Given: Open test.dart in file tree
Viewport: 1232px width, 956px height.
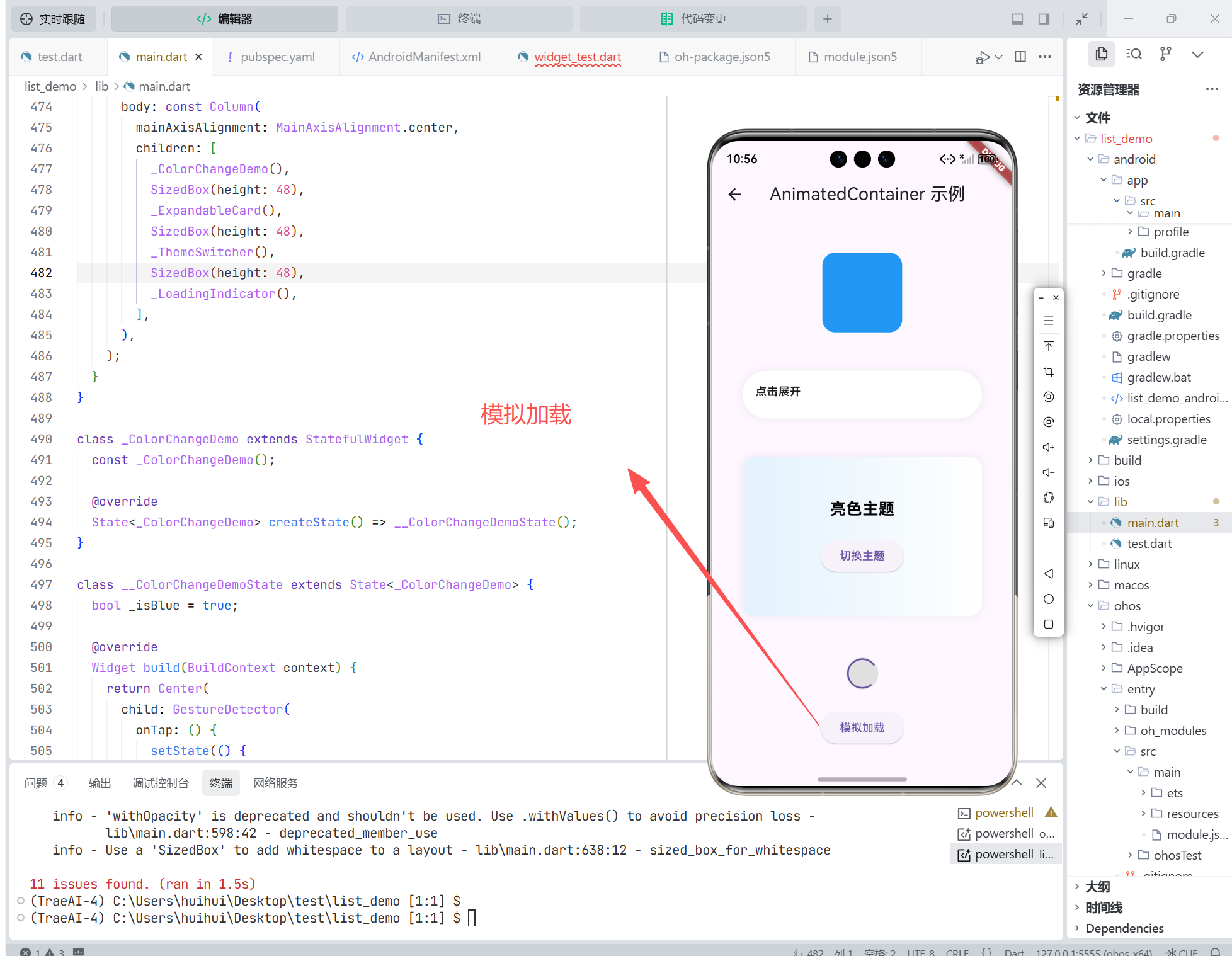Looking at the screenshot, I should point(1149,543).
